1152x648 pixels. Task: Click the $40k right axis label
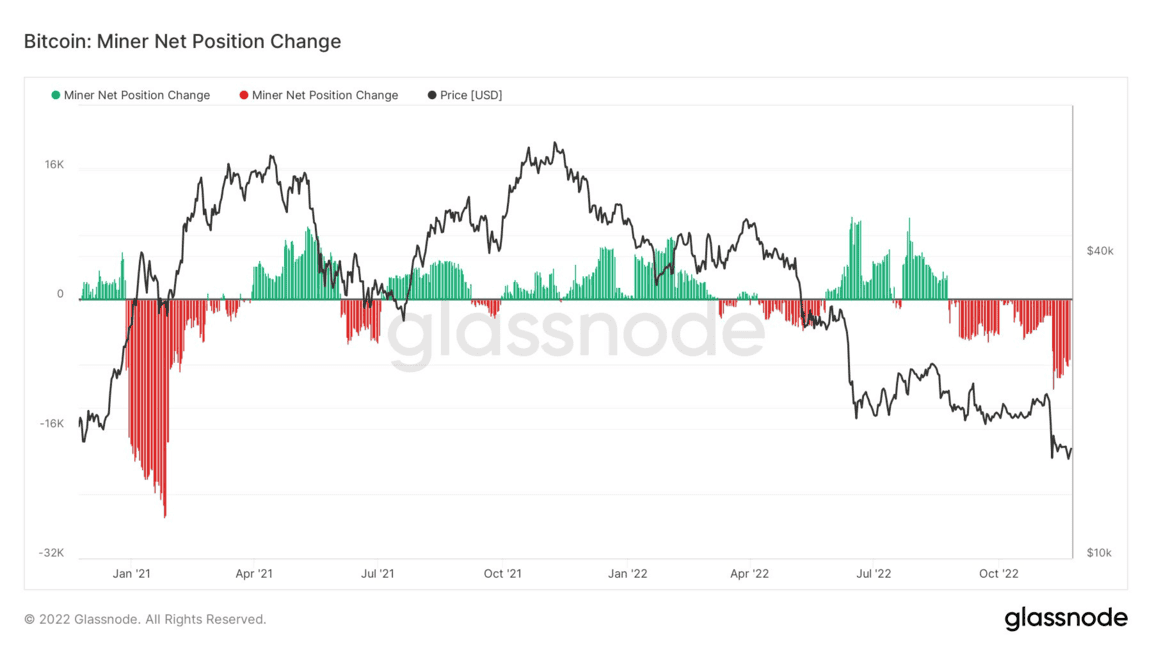(x=1099, y=251)
